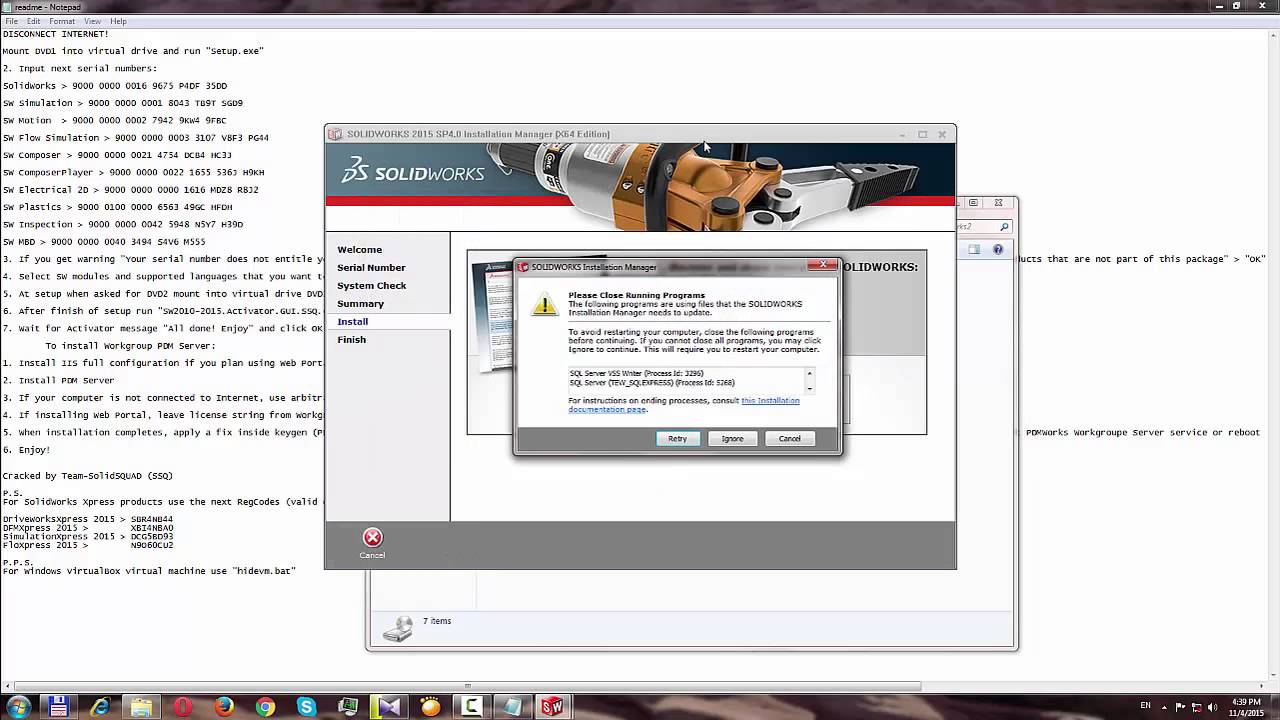The width and height of the screenshot is (1280, 720).
Task: Select Install step in the installer sidebar
Action: click(352, 322)
